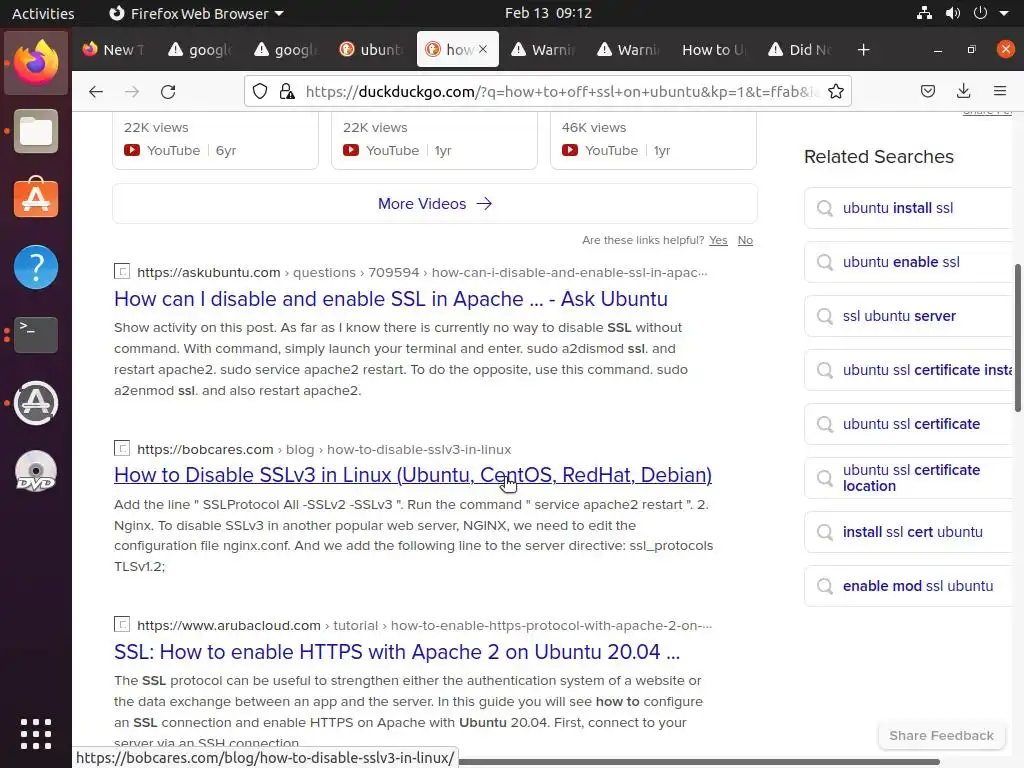The width and height of the screenshot is (1024, 768).
Task: Answer No to links helpful question
Action: pyautogui.click(x=745, y=240)
